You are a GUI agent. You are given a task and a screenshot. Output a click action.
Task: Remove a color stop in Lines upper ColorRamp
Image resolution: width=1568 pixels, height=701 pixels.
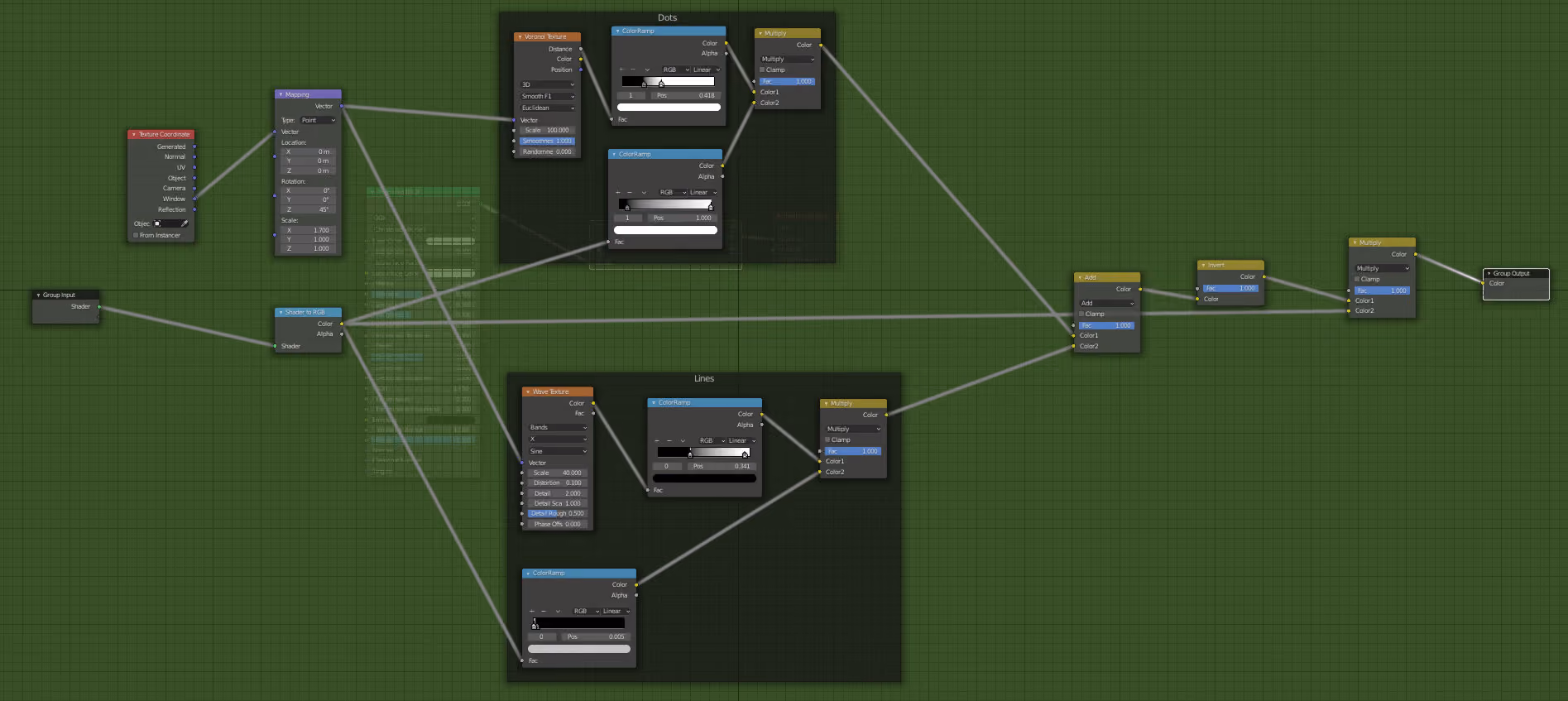[669, 440]
